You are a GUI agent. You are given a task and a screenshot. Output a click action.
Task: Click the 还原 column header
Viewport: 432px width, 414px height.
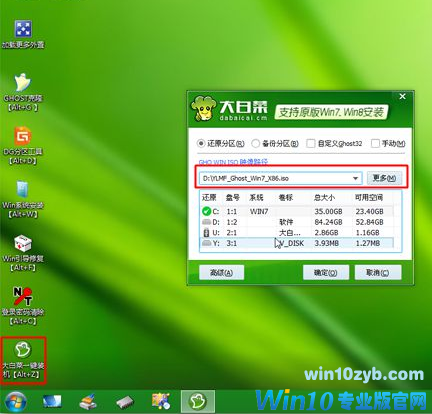[x=209, y=198]
